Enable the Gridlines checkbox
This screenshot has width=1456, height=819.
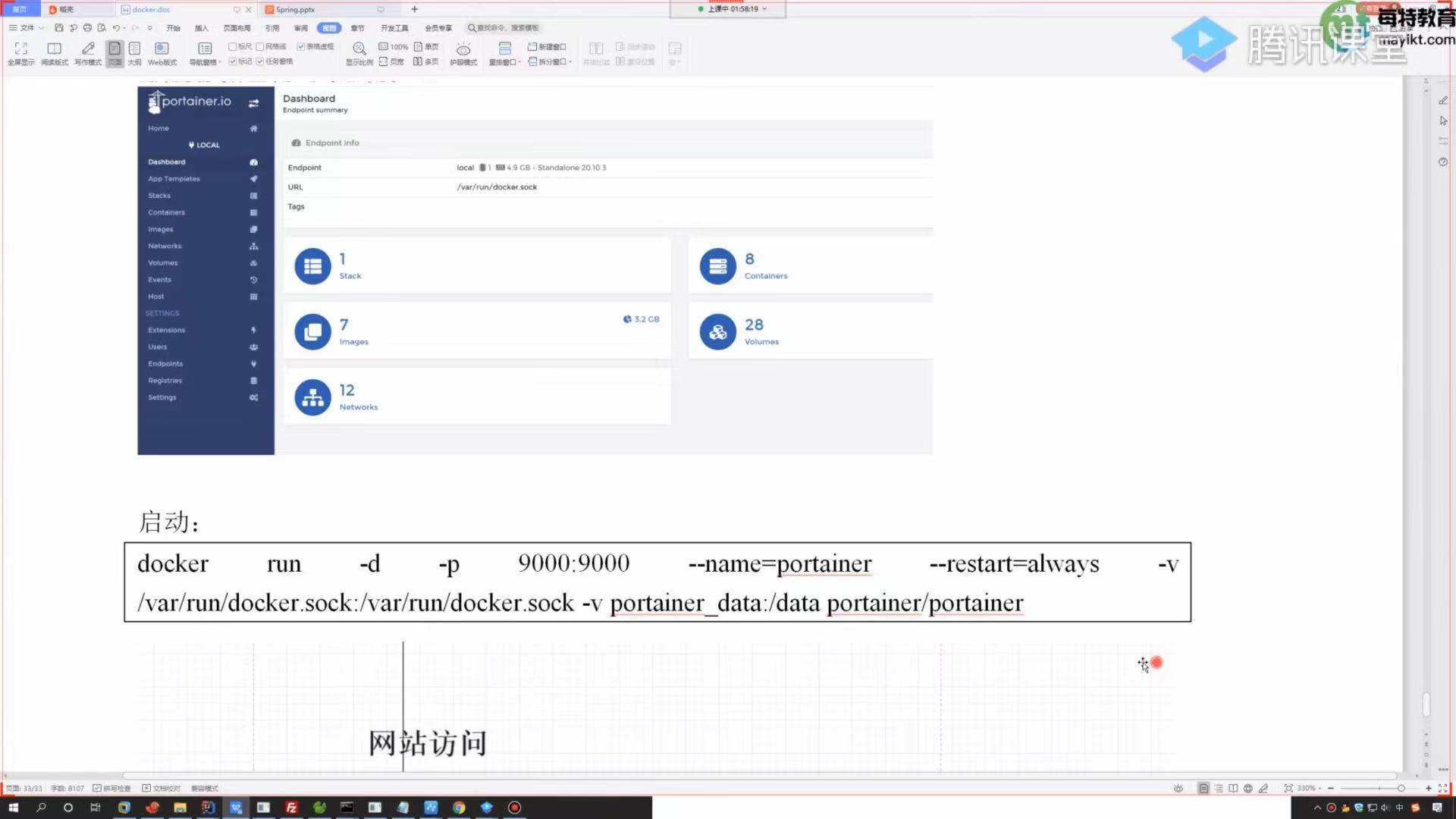tap(260, 46)
